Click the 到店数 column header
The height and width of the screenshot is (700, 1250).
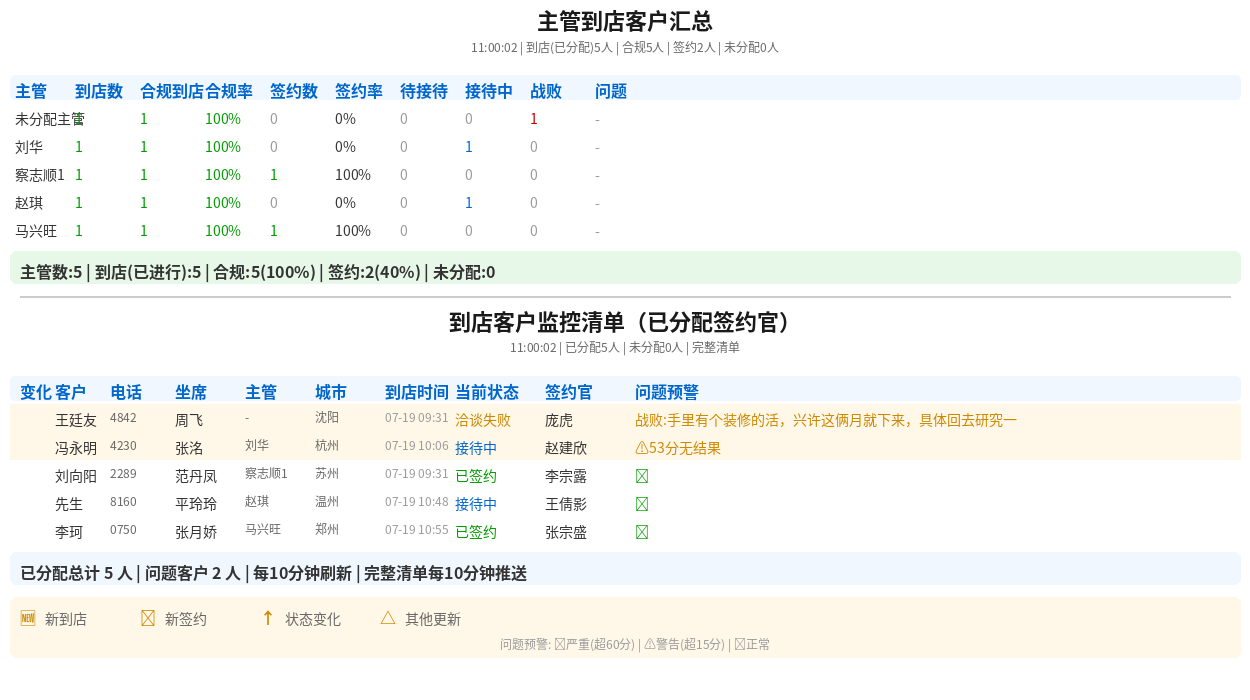tap(99, 91)
